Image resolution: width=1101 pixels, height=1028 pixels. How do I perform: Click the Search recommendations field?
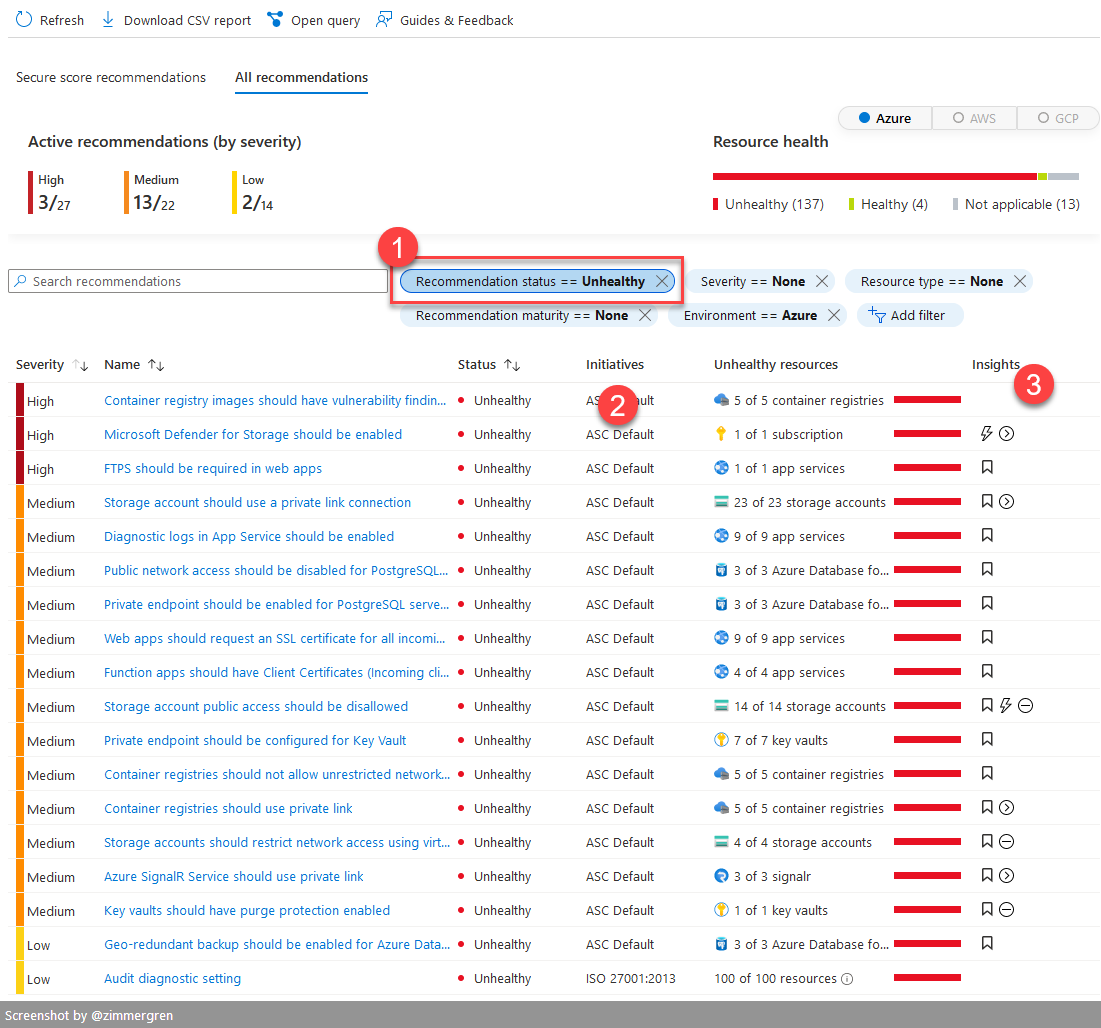(x=197, y=281)
